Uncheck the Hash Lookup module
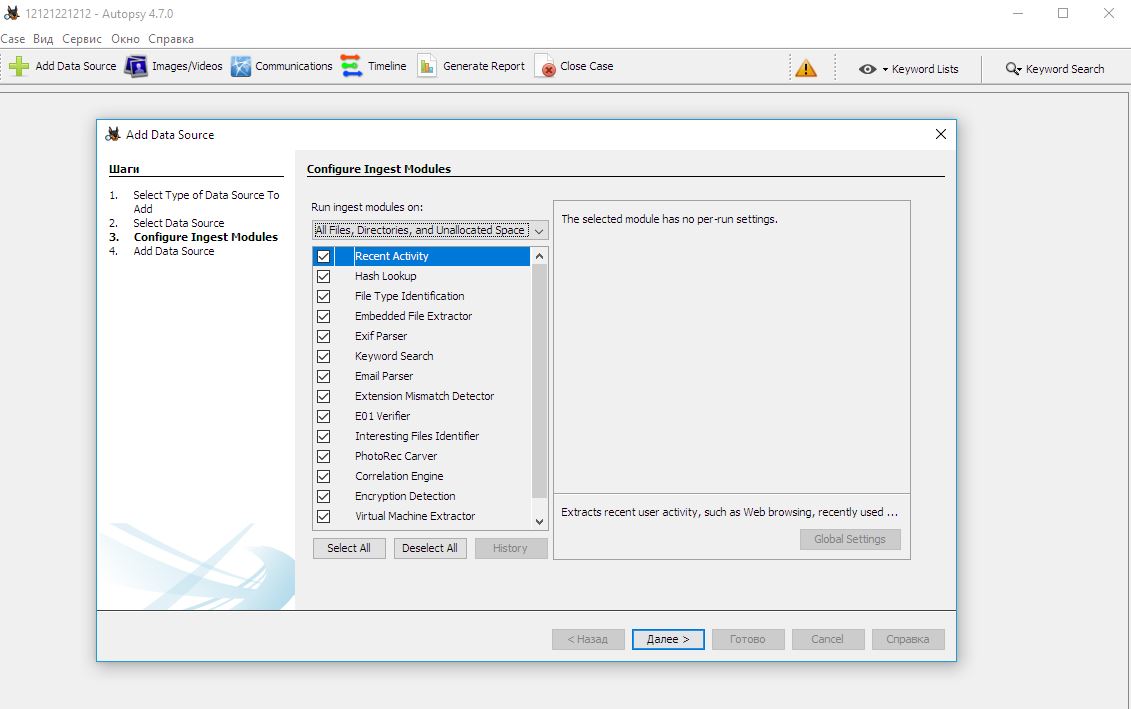 click(323, 276)
